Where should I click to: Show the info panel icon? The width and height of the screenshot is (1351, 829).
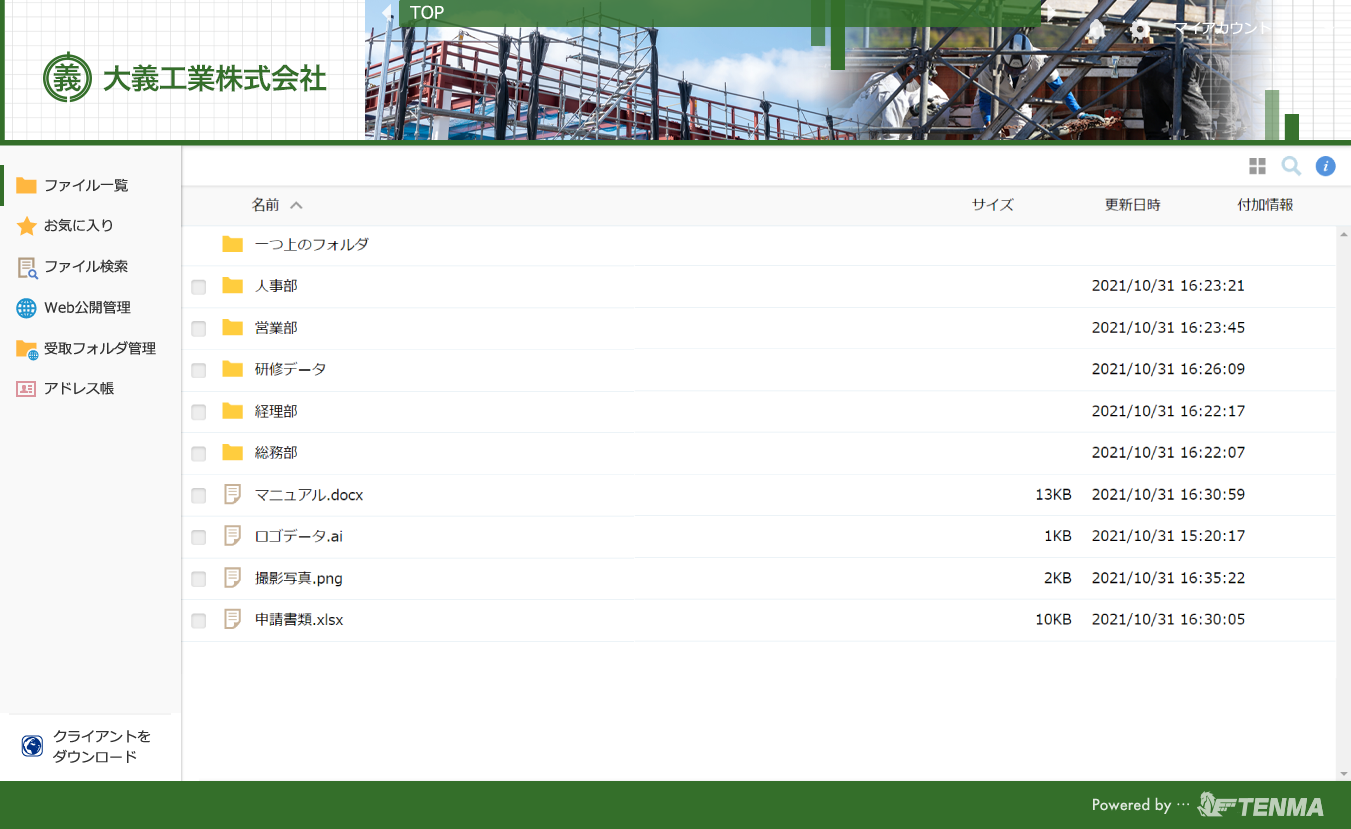1325,166
